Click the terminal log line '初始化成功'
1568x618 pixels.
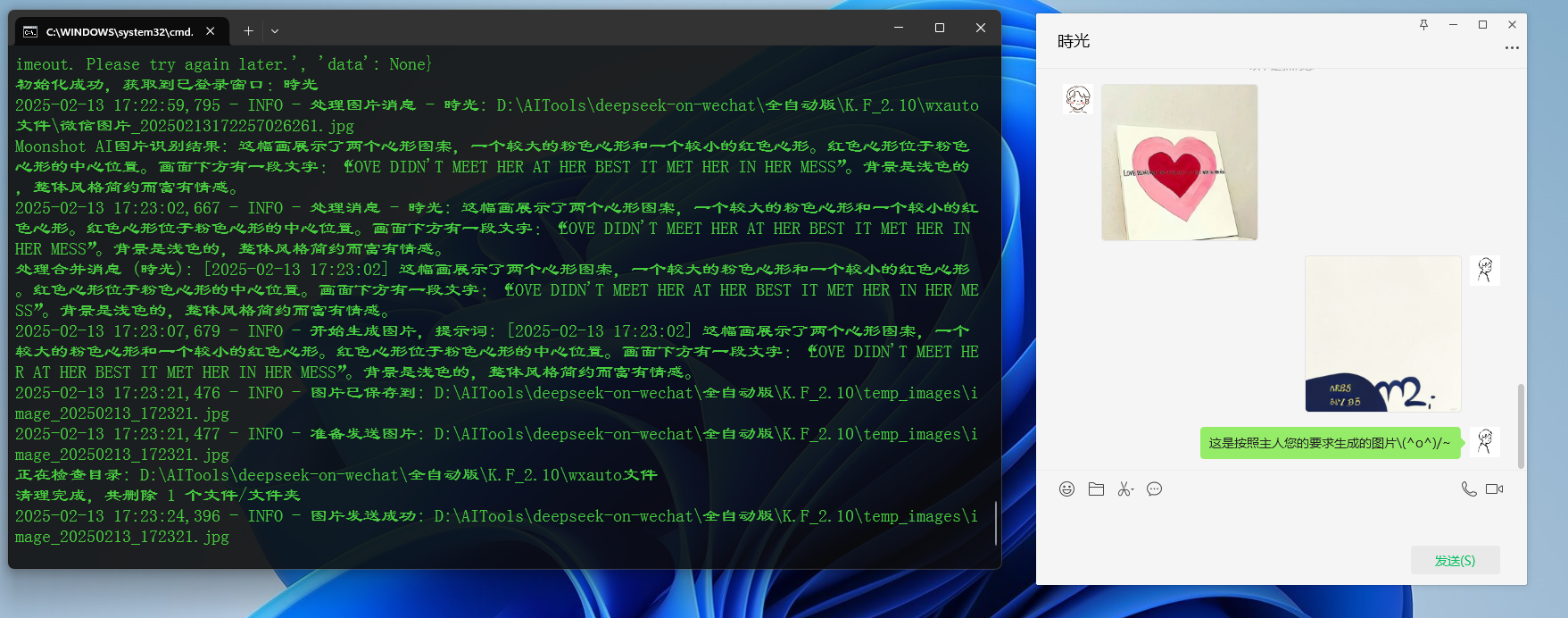point(167,85)
